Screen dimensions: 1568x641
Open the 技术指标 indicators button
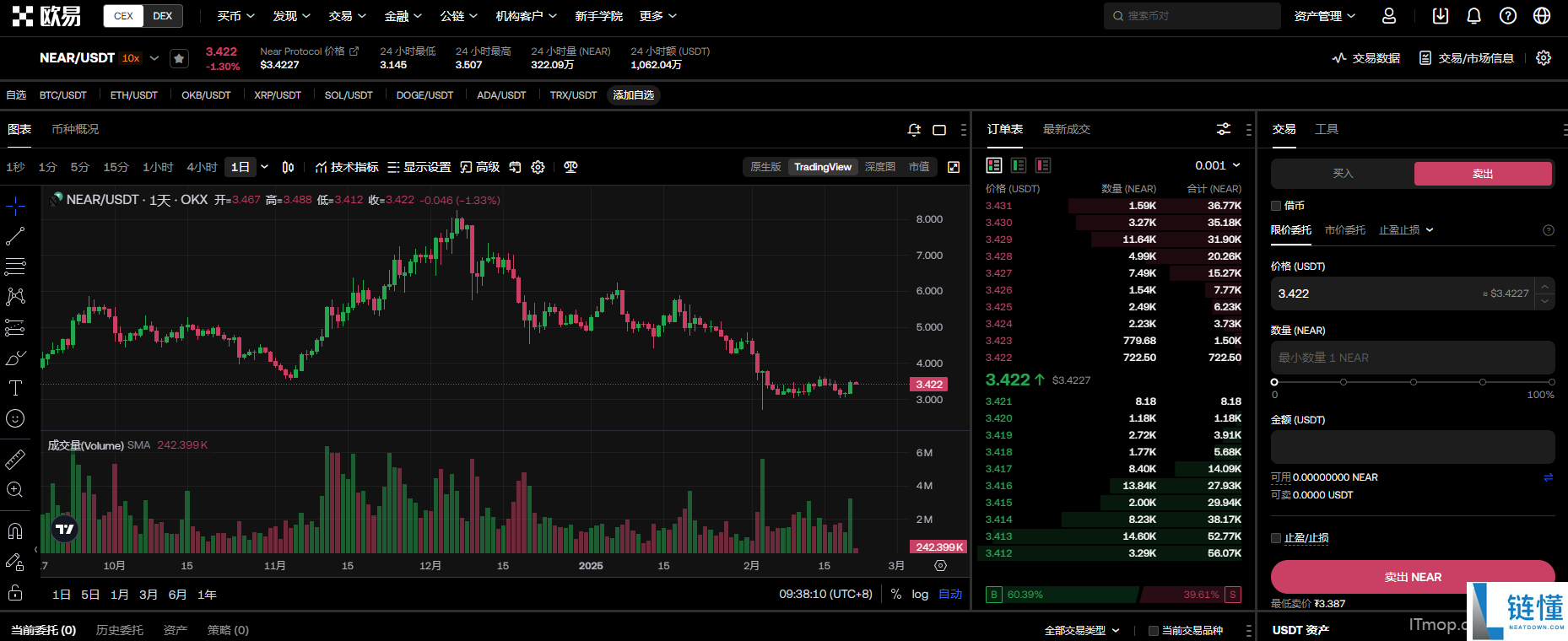pyautogui.click(x=347, y=167)
